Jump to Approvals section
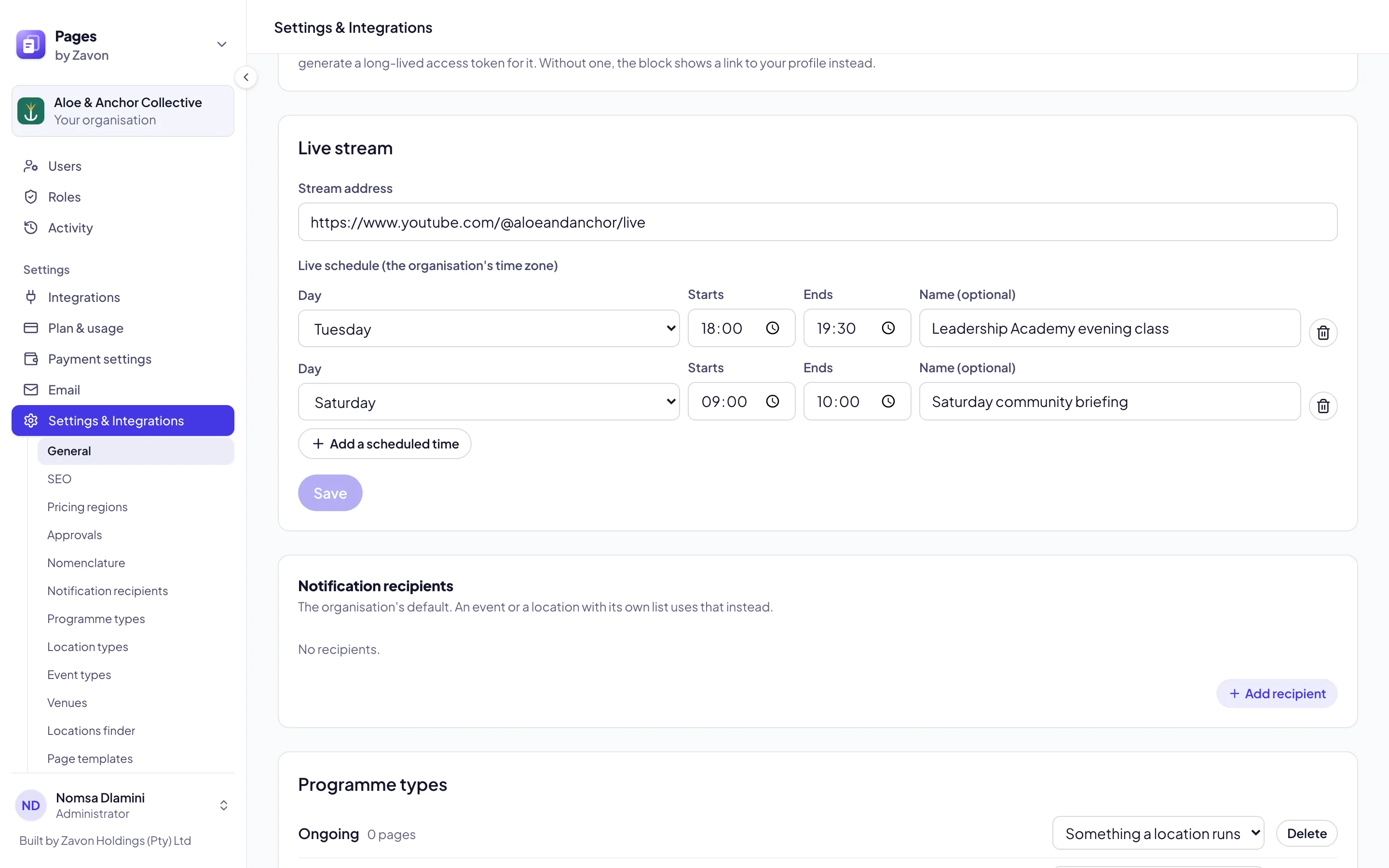 click(x=136, y=535)
